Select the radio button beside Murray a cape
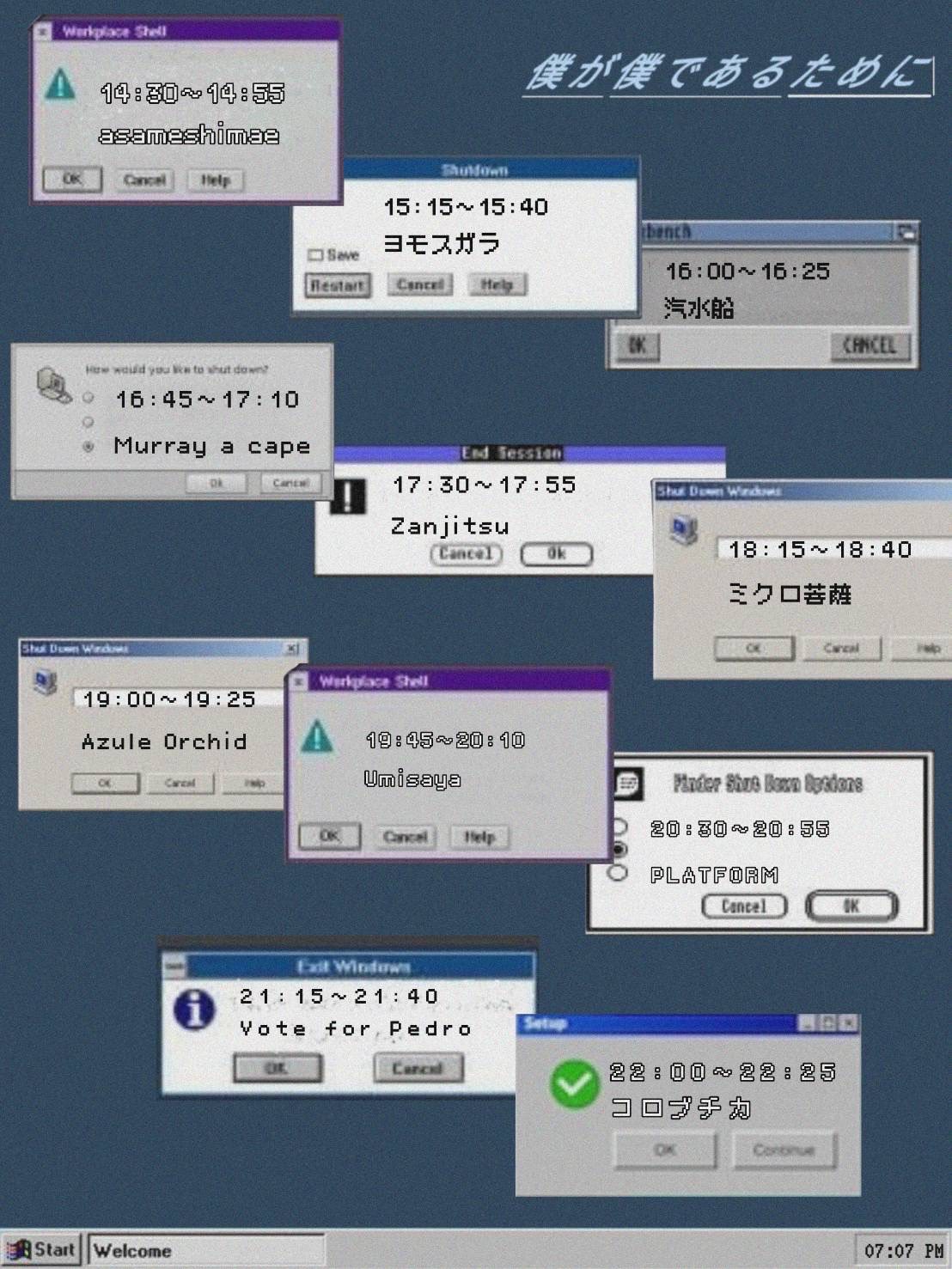Viewport: 952px width, 1269px height. [x=88, y=447]
